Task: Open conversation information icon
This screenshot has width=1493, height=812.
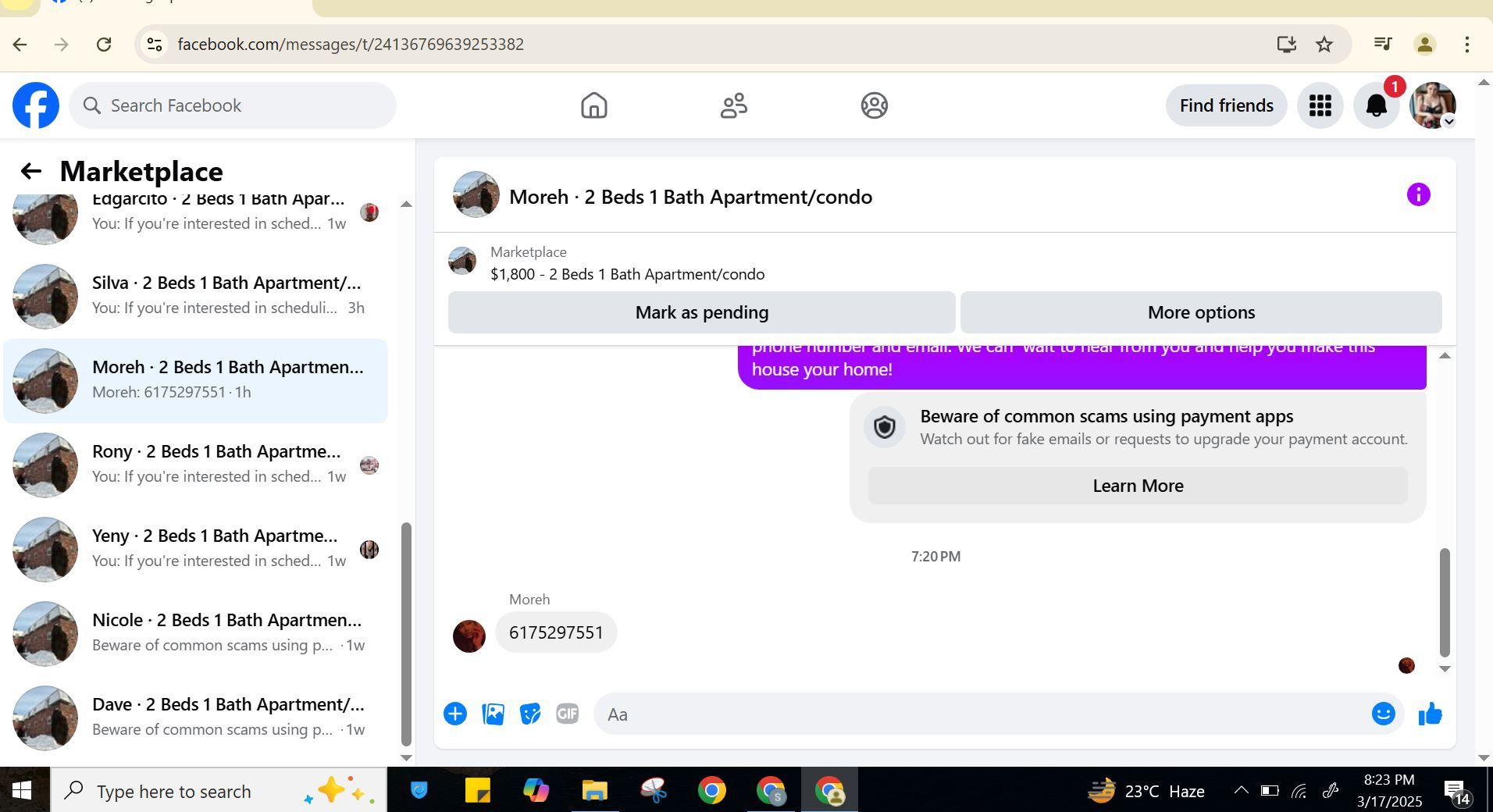Action: (1419, 194)
